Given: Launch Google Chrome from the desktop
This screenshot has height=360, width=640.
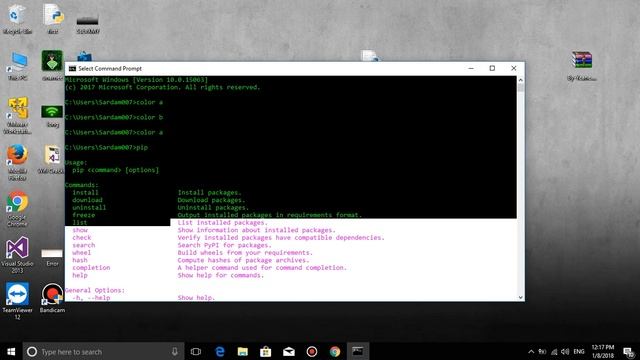Looking at the screenshot, I should pos(17,208).
